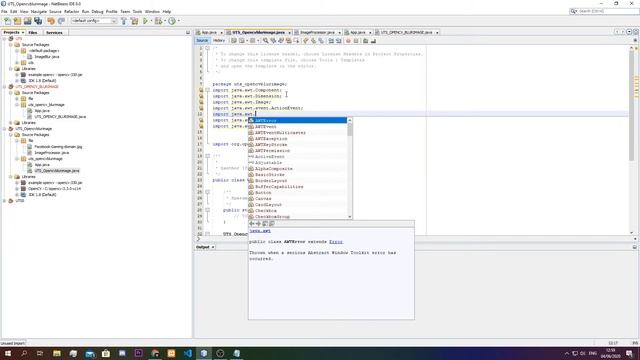Minimize the Projects window group
Screen dimensions: 640x360
coord(188,32)
